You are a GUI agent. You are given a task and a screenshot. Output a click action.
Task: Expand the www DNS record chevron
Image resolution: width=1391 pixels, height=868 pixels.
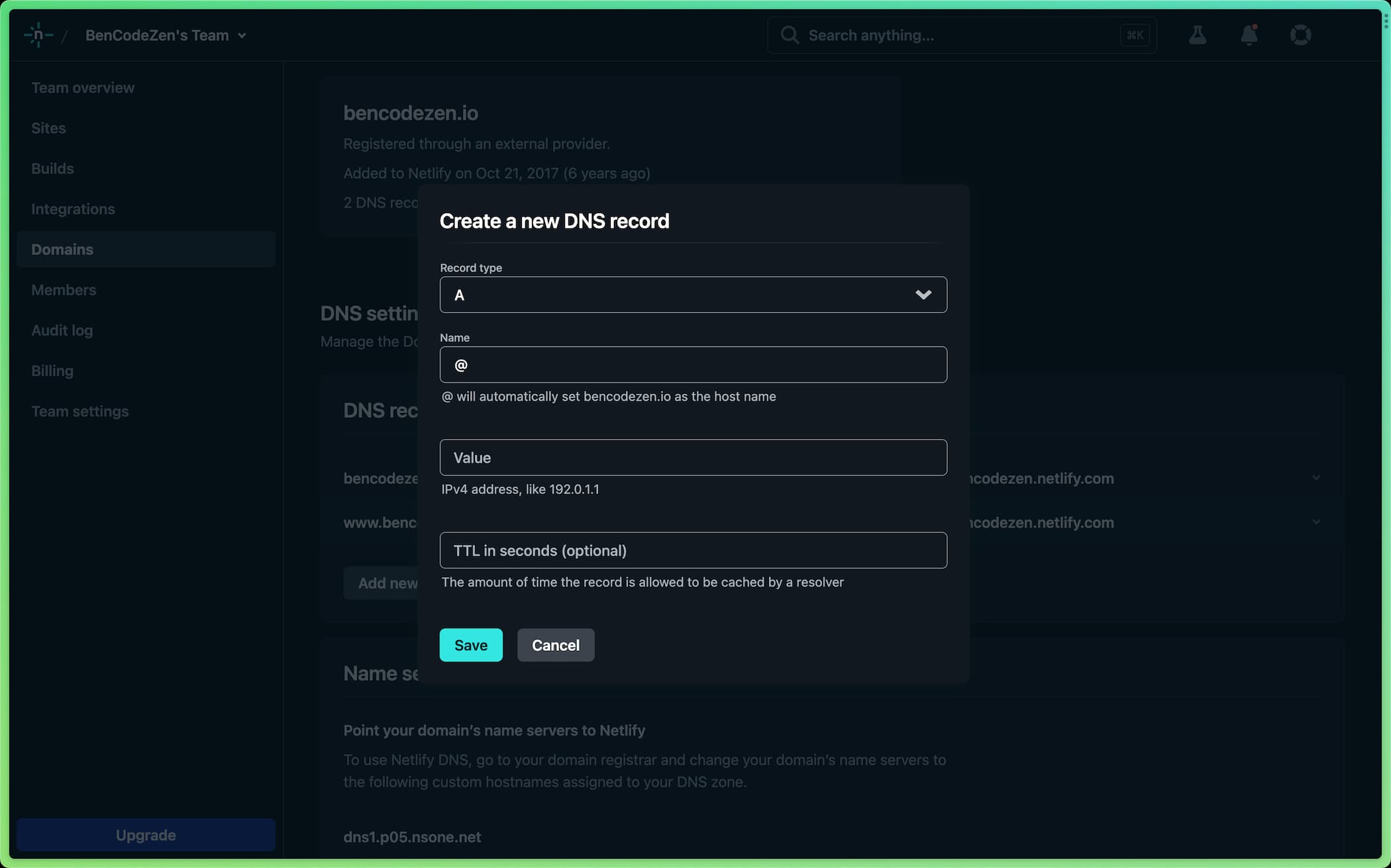click(x=1316, y=522)
